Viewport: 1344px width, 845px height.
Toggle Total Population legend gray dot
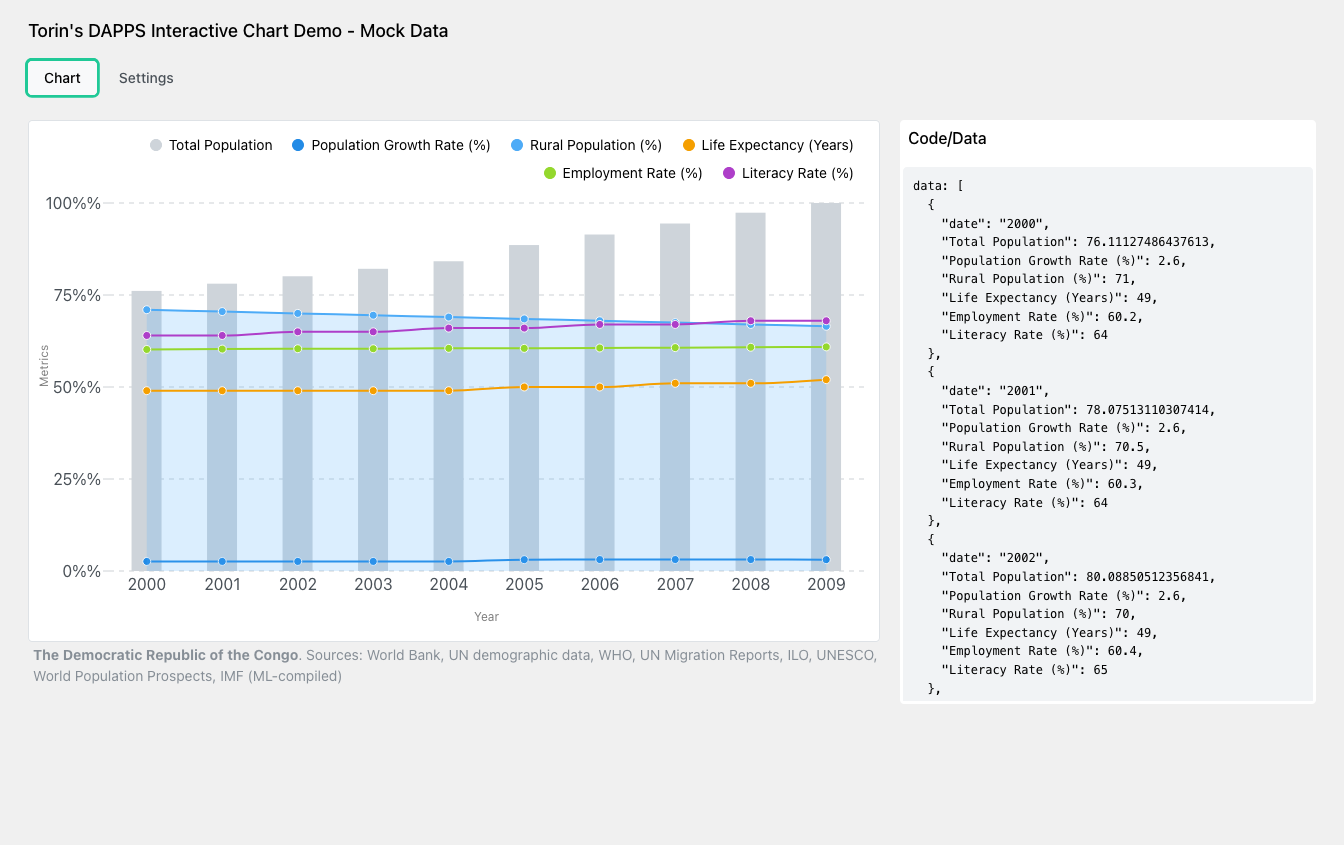pos(156,145)
